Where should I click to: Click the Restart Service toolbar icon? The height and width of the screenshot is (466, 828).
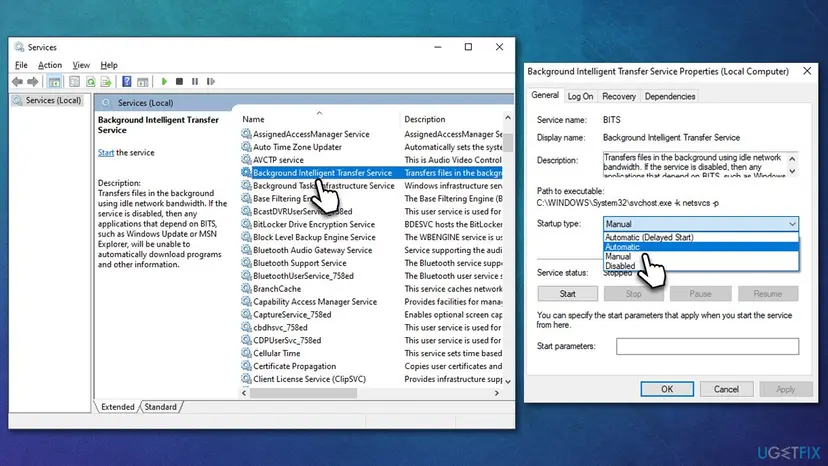point(211,81)
